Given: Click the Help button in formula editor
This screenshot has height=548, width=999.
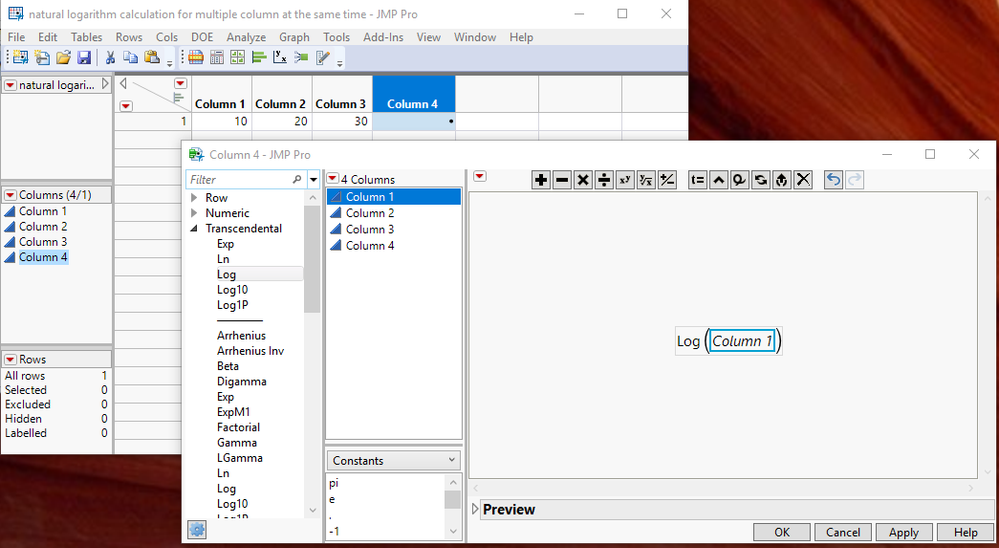Looking at the screenshot, I should tap(965, 532).
